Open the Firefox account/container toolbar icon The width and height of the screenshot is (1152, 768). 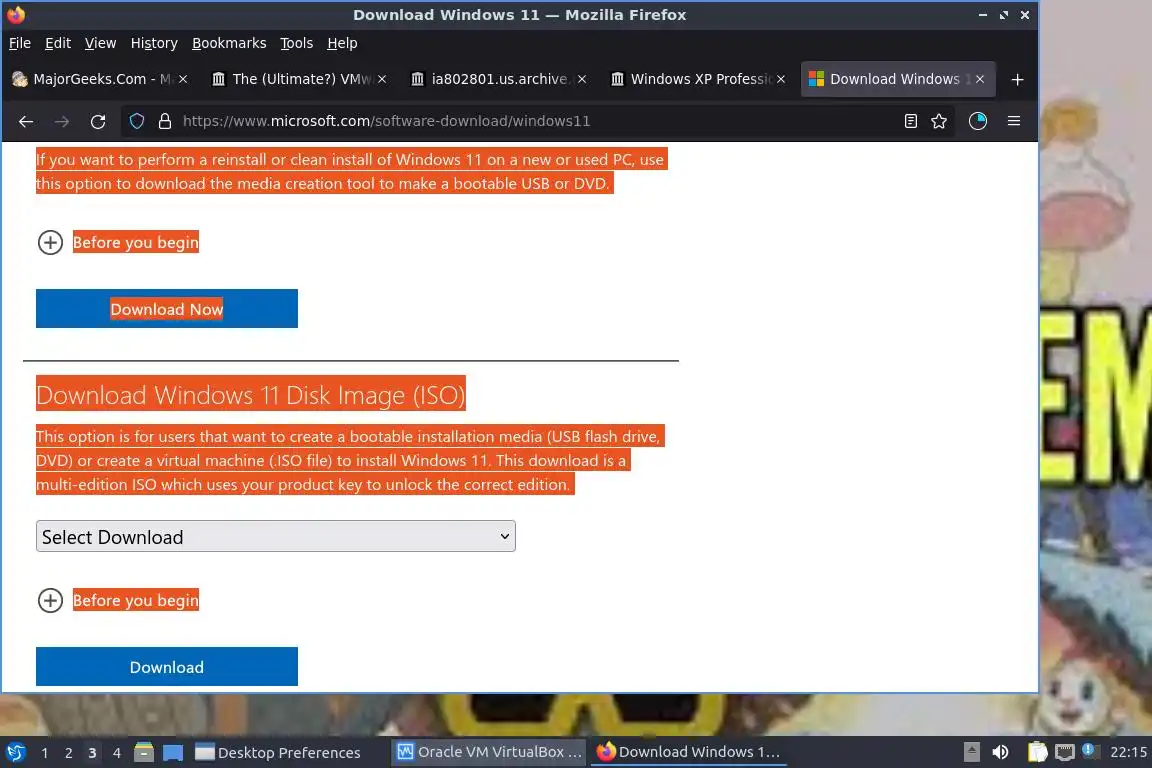pyautogui.click(x=977, y=121)
